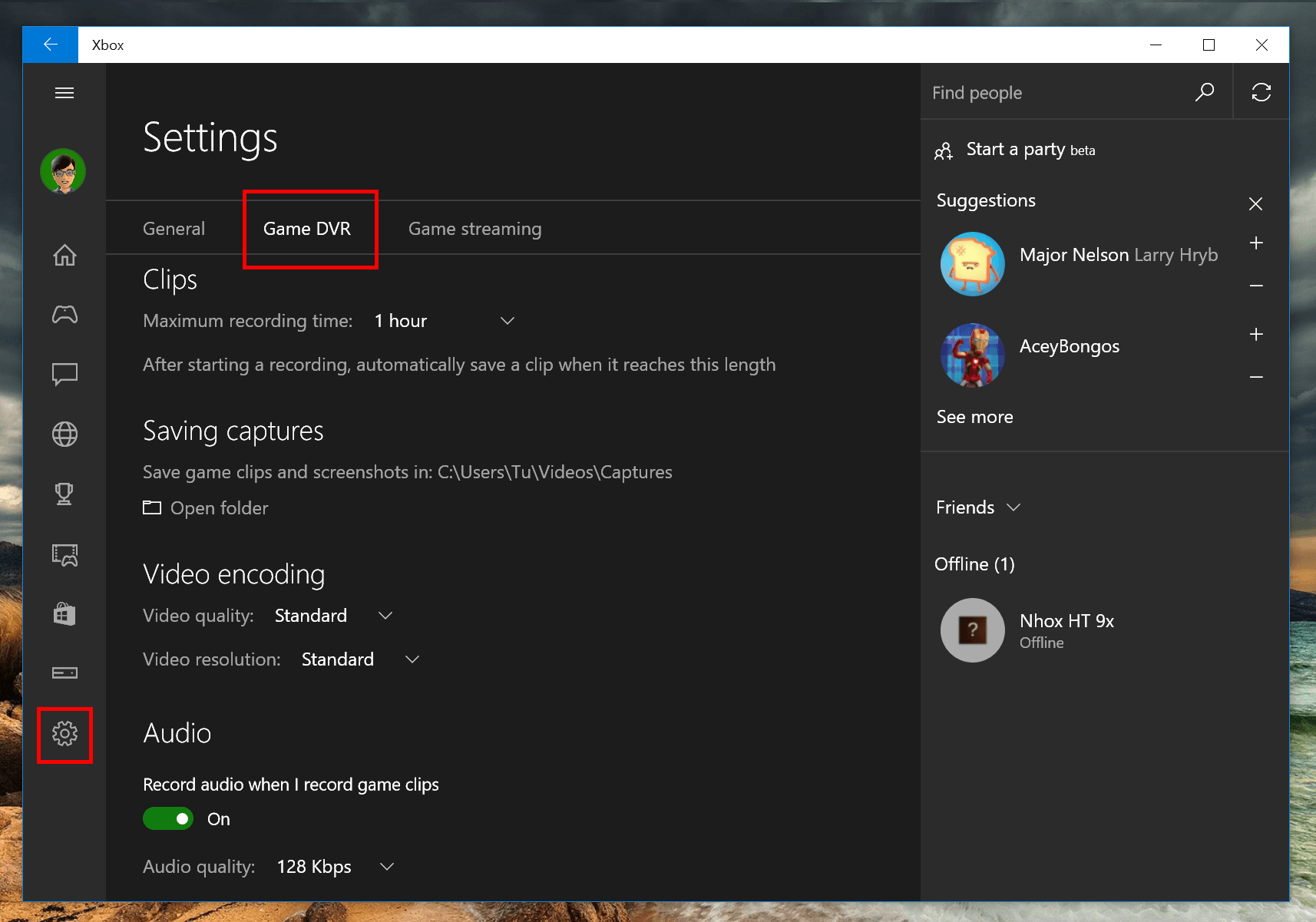Click the back arrow in title bar
The width and height of the screenshot is (1316, 922).
point(51,45)
